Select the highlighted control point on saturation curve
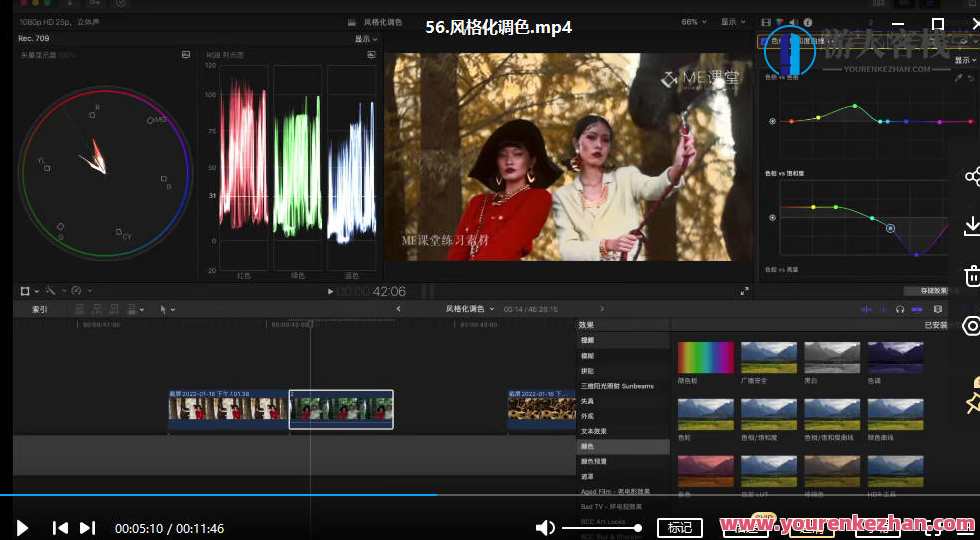The width and height of the screenshot is (980, 540). 891,229
